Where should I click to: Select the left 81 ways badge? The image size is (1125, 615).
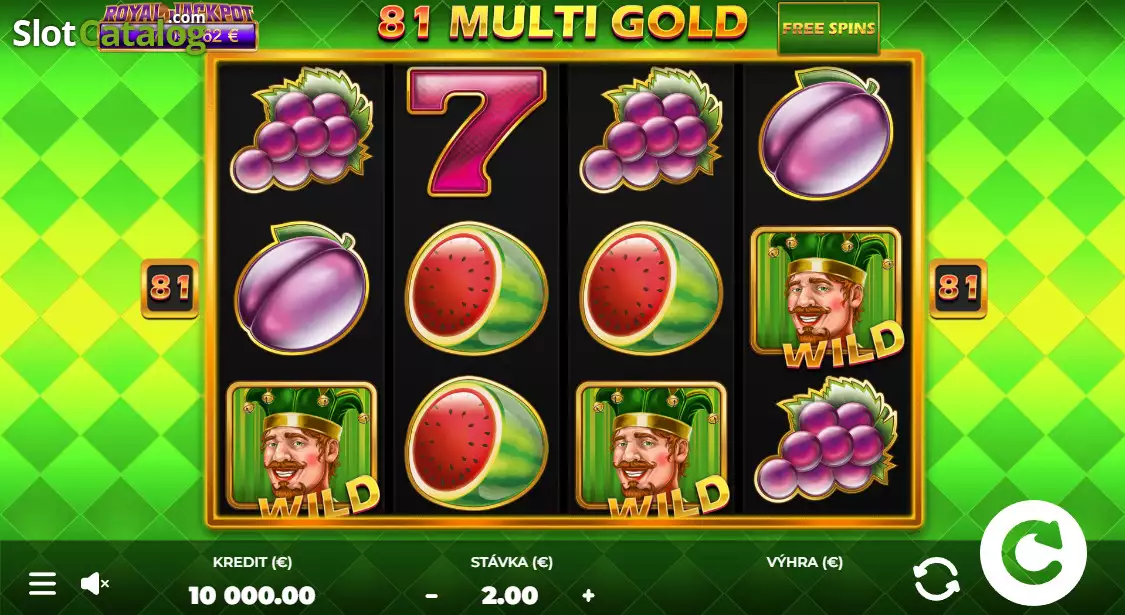(x=170, y=288)
